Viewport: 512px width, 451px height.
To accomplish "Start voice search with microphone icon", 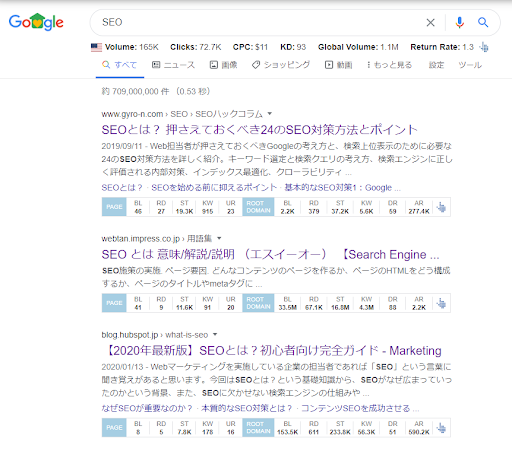I will (x=460, y=22).
